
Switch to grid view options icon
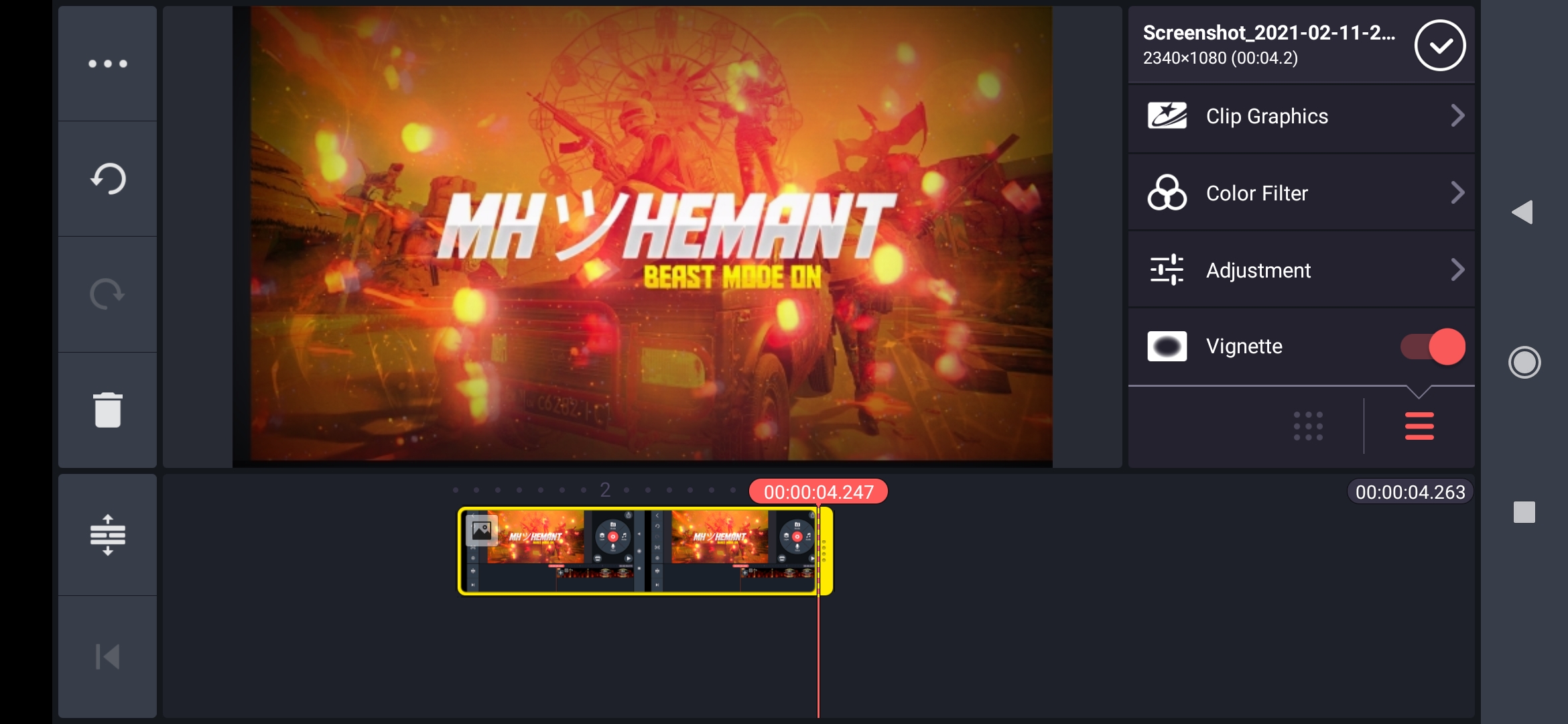click(1308, 426)
